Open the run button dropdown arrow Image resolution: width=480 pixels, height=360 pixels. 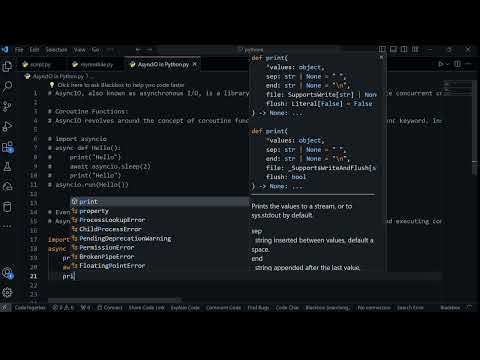tap(448, 64)
